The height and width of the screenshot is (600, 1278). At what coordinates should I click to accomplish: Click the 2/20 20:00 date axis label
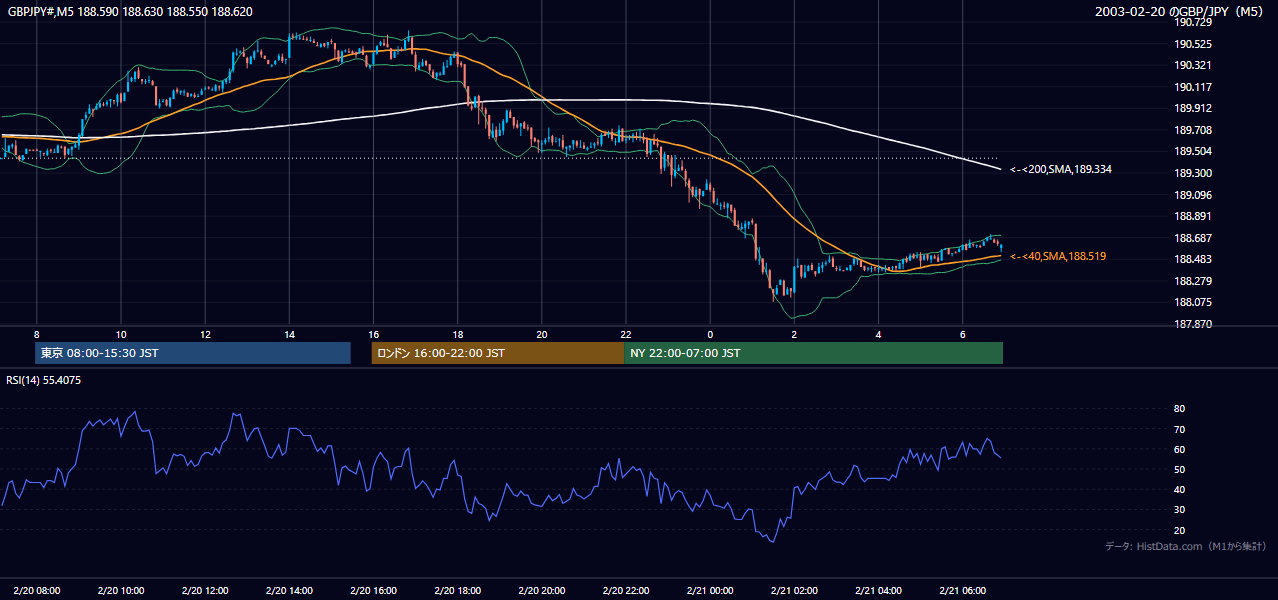click(x=541, y=590)
